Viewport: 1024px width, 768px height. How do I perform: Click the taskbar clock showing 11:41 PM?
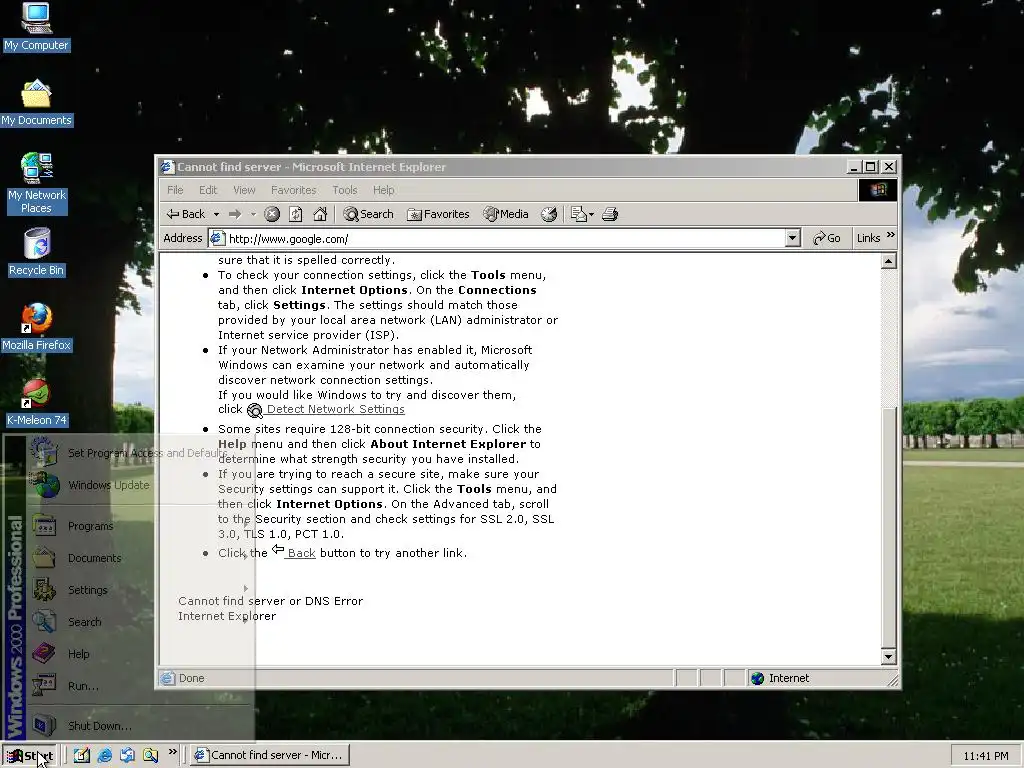click(985, 756)
